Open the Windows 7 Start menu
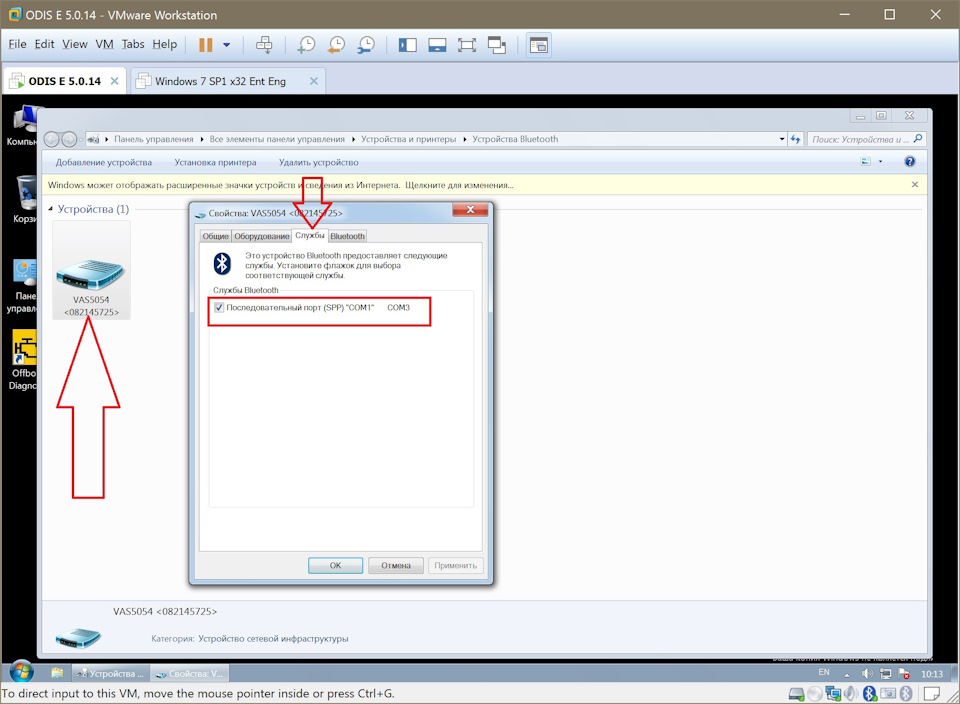Screen dimensions: 960x704 point(21,672)
